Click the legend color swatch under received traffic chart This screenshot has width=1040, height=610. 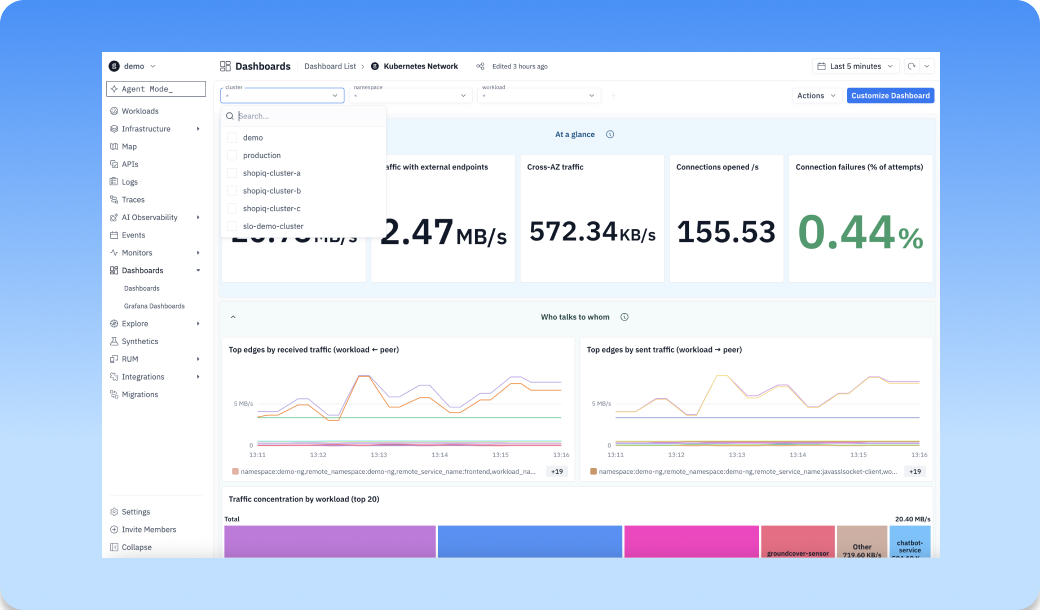[x=235, y=471]
